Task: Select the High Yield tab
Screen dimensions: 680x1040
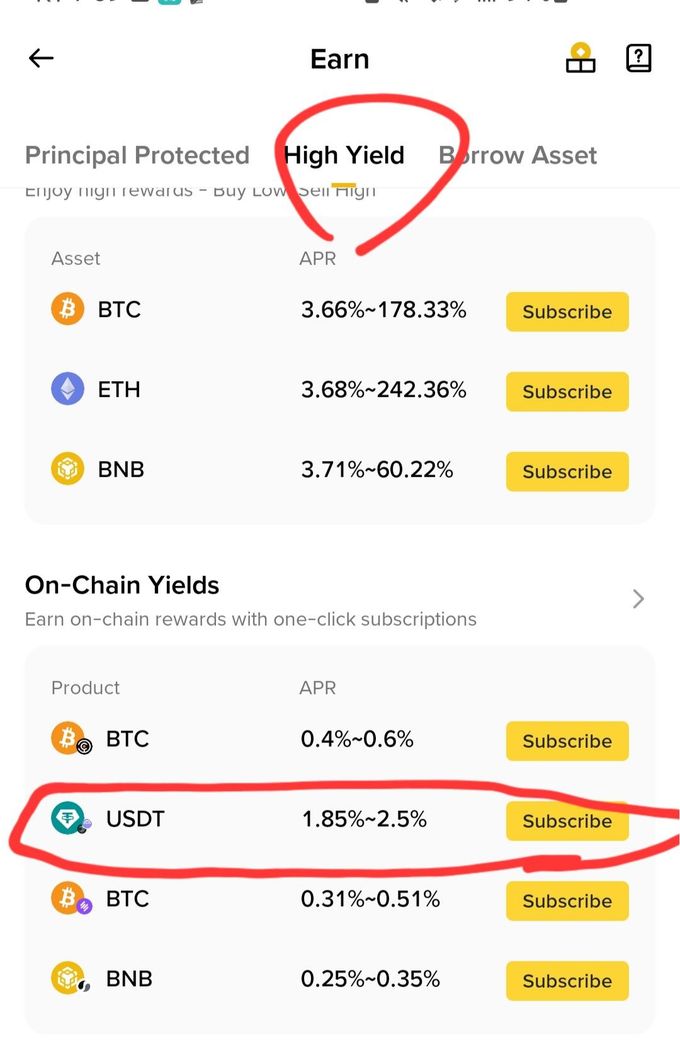Action: coord(344,155)
